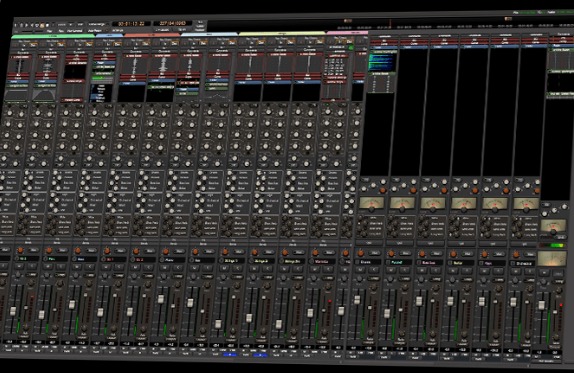
Task: Open the dropdown left of the timecode display
Action: coord(97,24)
